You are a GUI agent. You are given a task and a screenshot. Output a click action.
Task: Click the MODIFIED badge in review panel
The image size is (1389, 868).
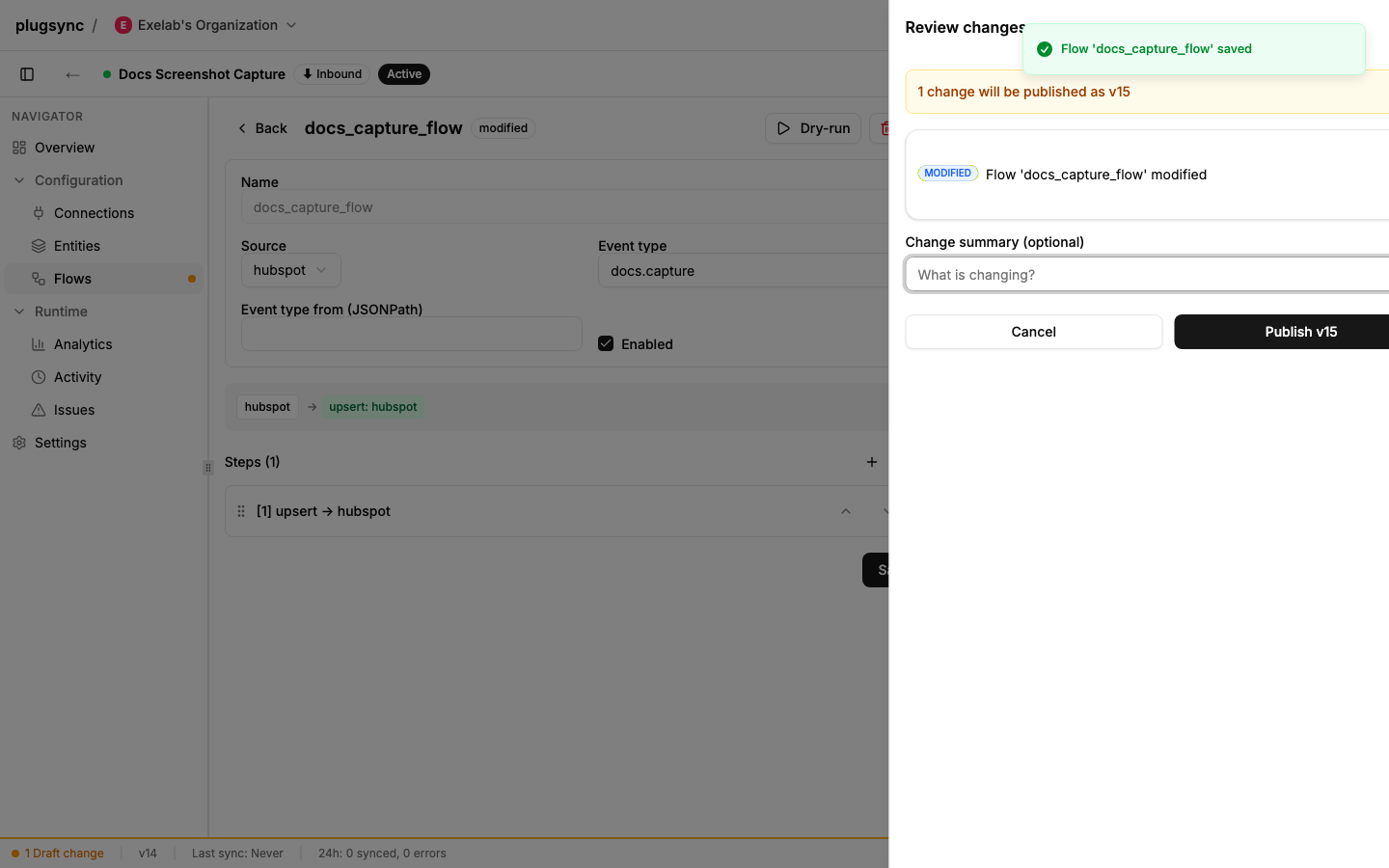click(x=947, y=174)
